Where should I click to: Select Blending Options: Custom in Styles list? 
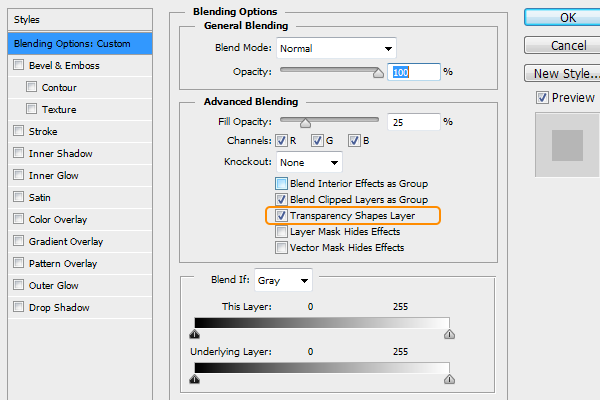(78, 44)
